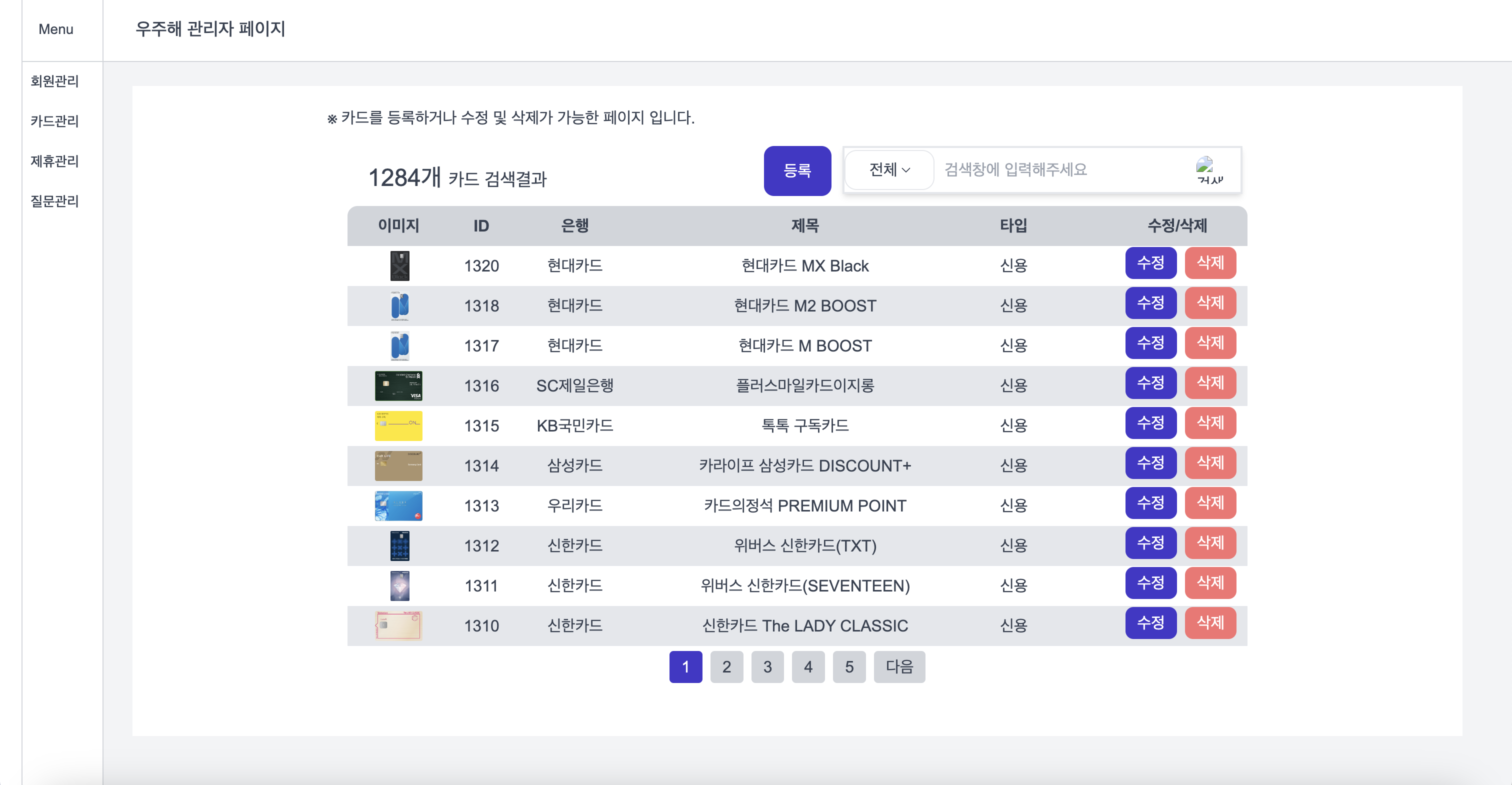Delete card 1314 카라이프 삼성카드 DISCOUNT+
1512x785 pixels.
coord(1210,462)
